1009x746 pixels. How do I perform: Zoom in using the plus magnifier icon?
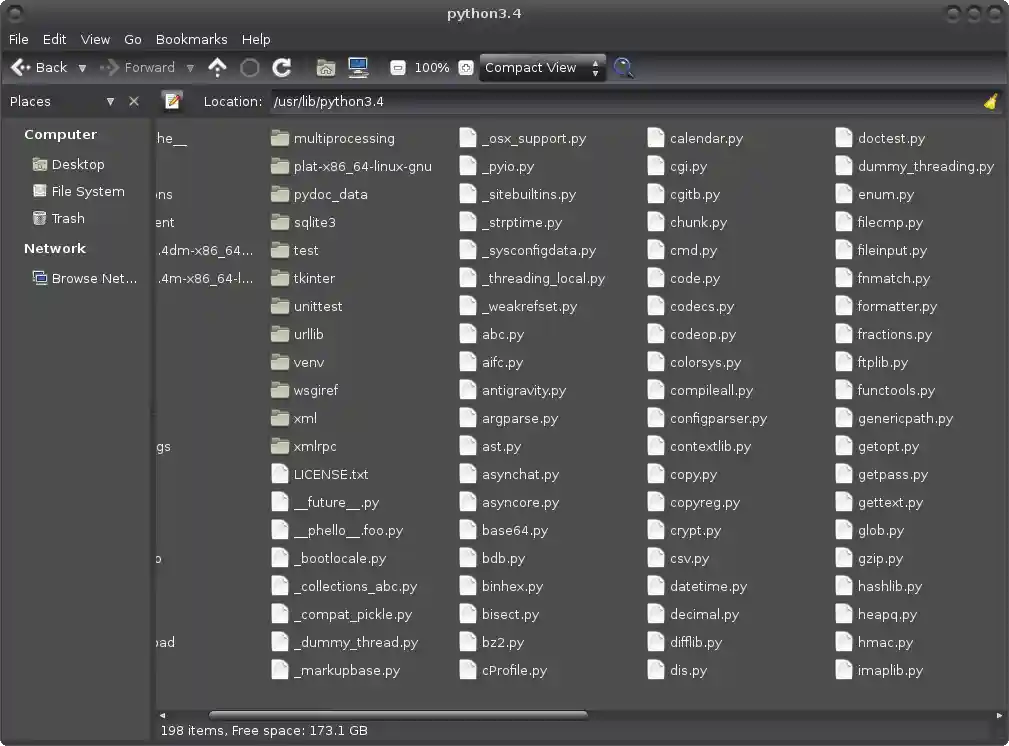tap(465, 67)
